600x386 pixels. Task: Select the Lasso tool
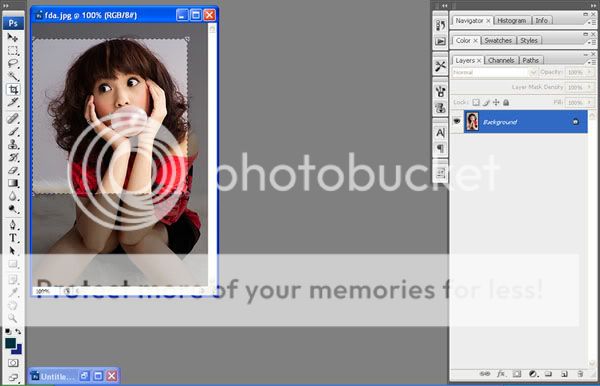pos(13,63)
